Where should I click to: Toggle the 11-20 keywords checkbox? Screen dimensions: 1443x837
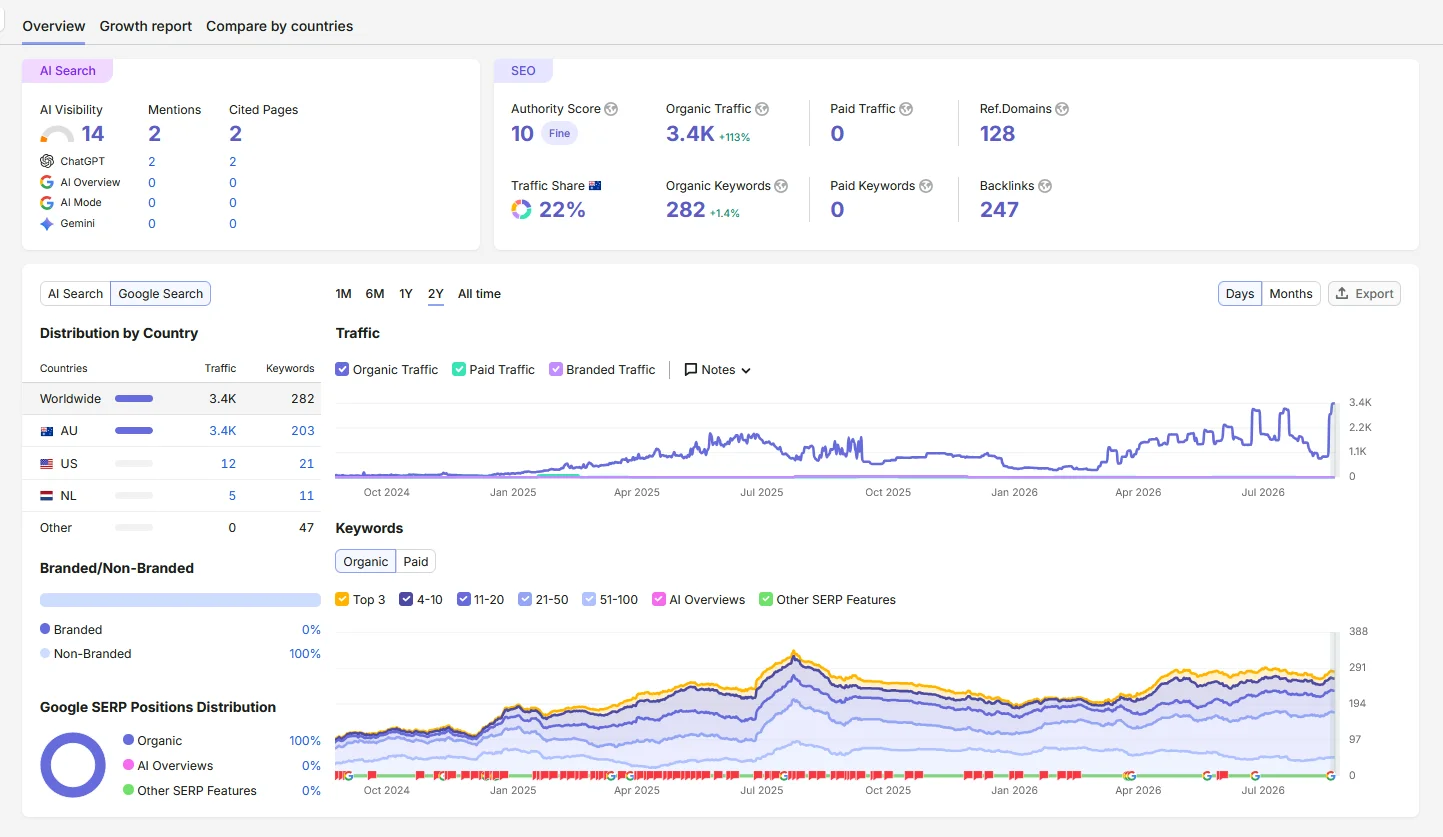tap(464, 600)
